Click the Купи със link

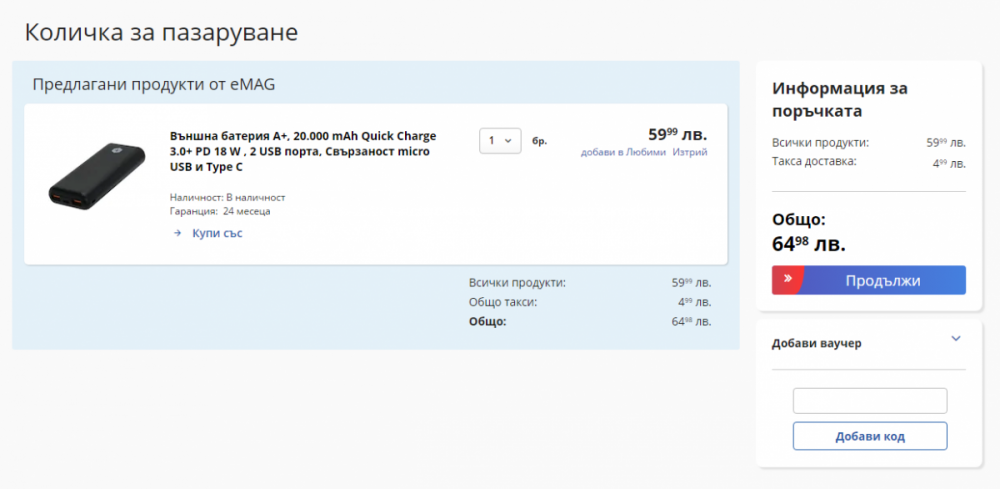pyautogui.click(x=217, y=233)
